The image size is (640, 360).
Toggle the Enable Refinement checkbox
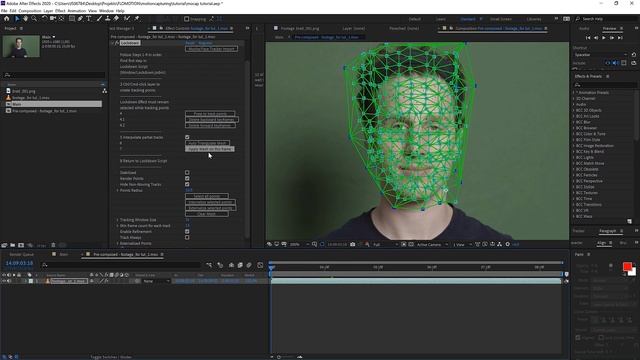[x=187, y=231]
